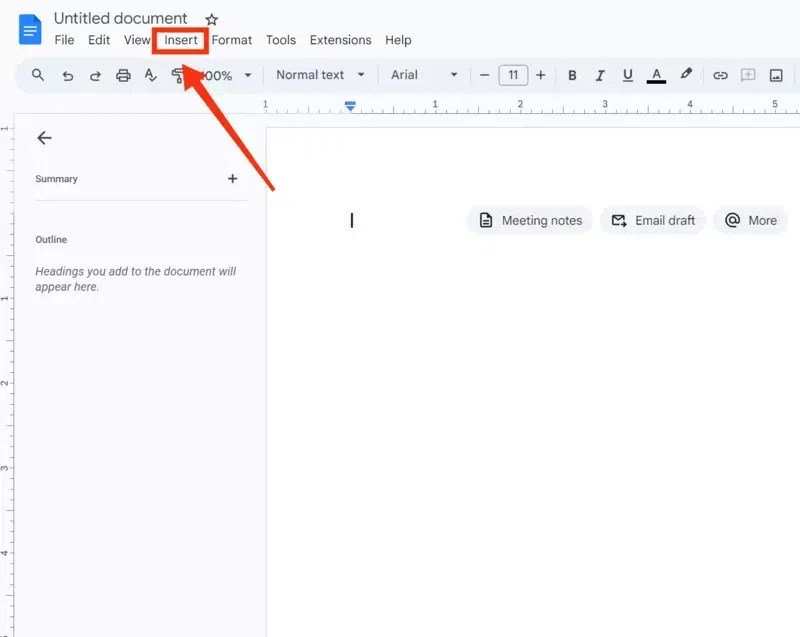The width and height of the screenshot is (800, 637).
Task: Insert a link using the link icon
Action: click(719, 75)
